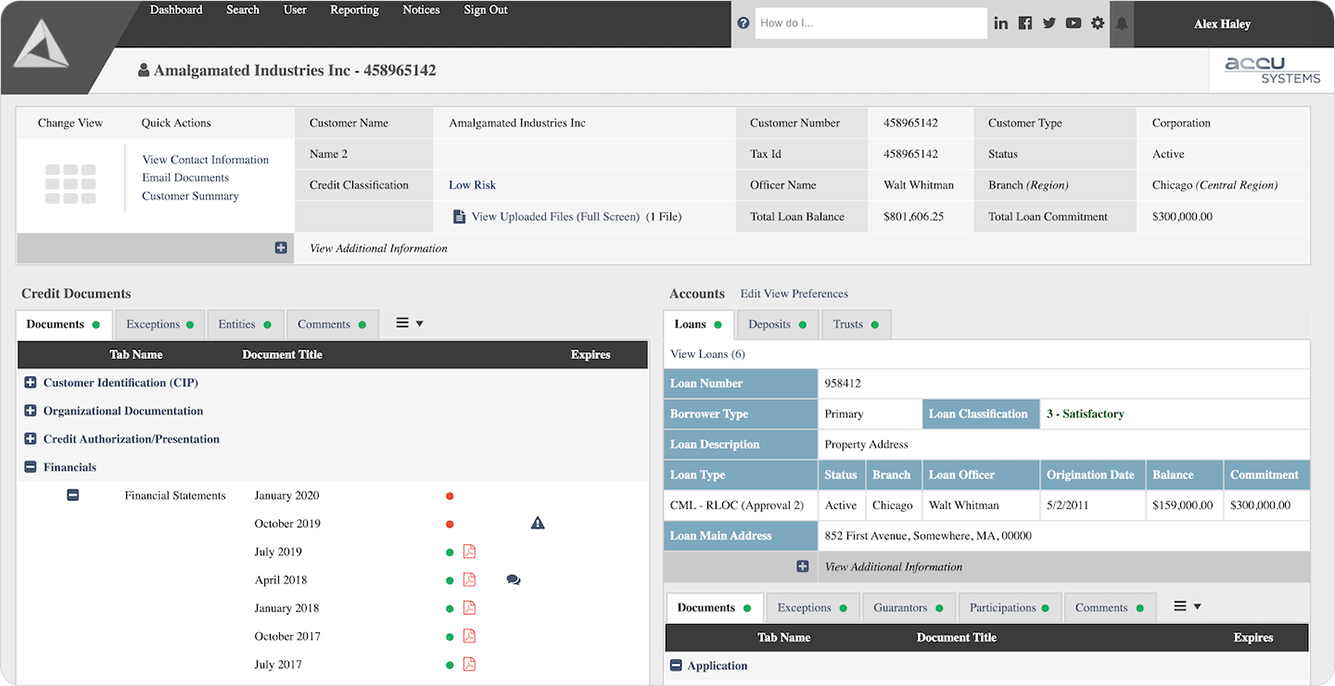Image resolution: width=1335 pixels, height=686 pixels.
Task: Click the hamburger menu on Credit Documents panel
Action: pos(403,322)
